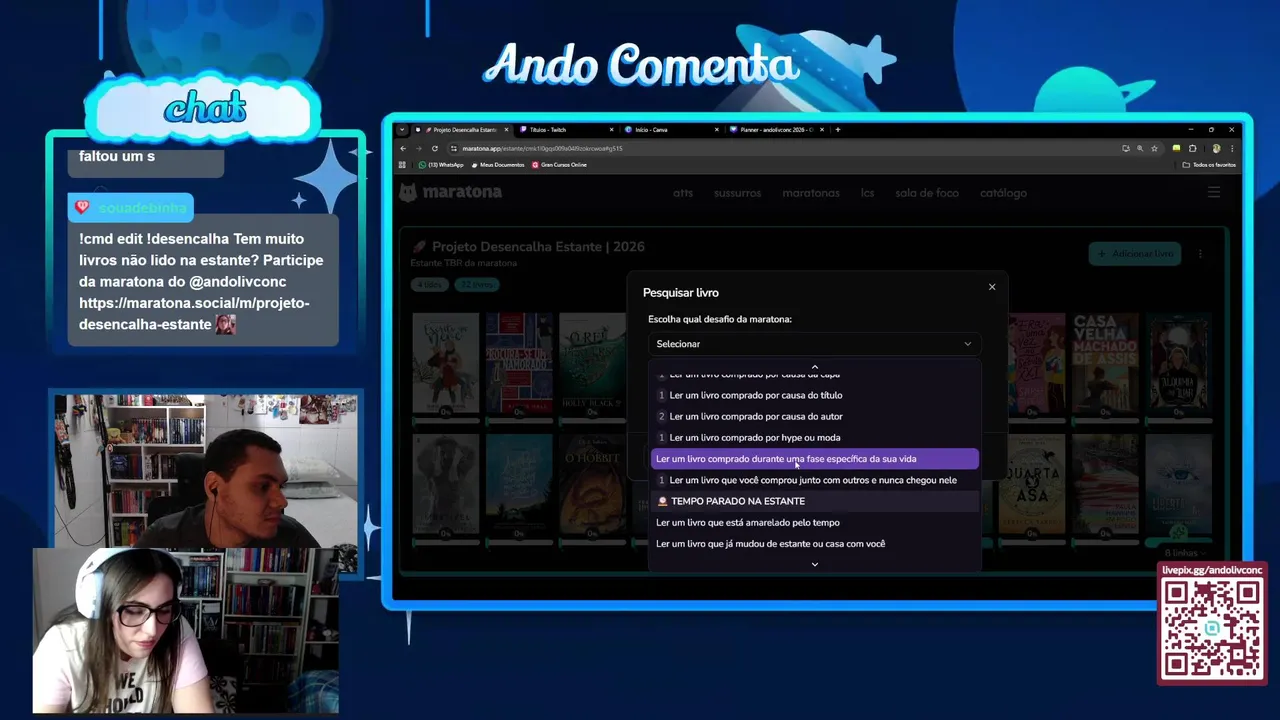Click the '32 livros' badge
This screenshot has width=1280, height=720.
(476, 284)
